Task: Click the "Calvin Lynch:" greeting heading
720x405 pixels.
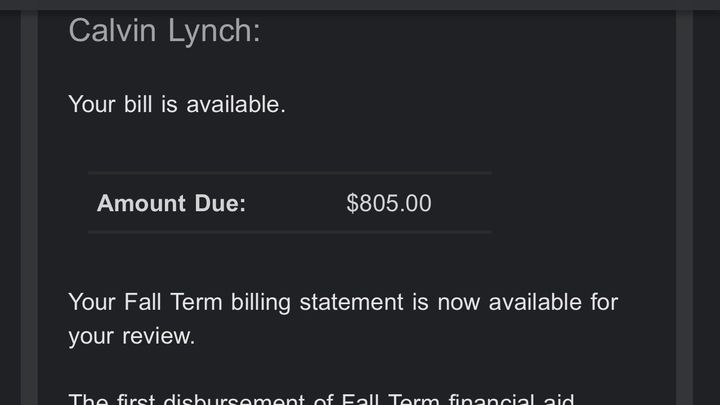Action: coord(164,30)
